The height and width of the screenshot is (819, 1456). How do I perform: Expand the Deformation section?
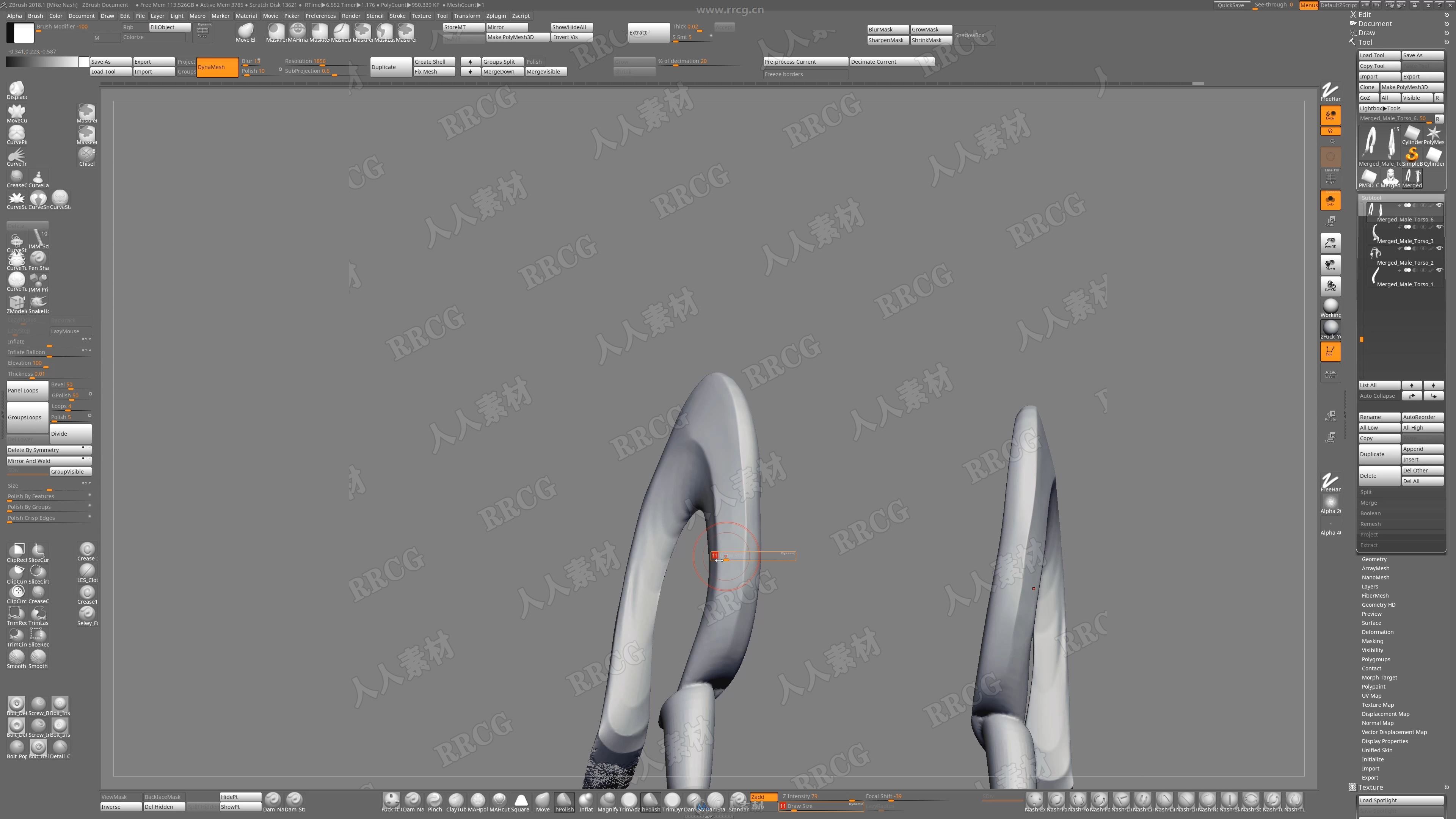tap(1378, 632)
